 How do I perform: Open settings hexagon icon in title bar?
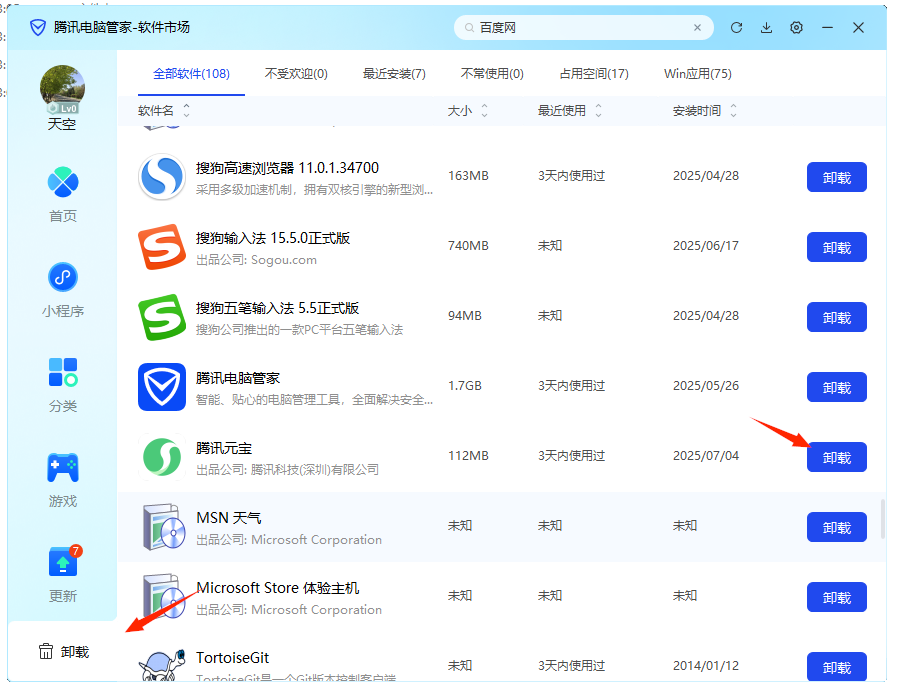point(797,28)
